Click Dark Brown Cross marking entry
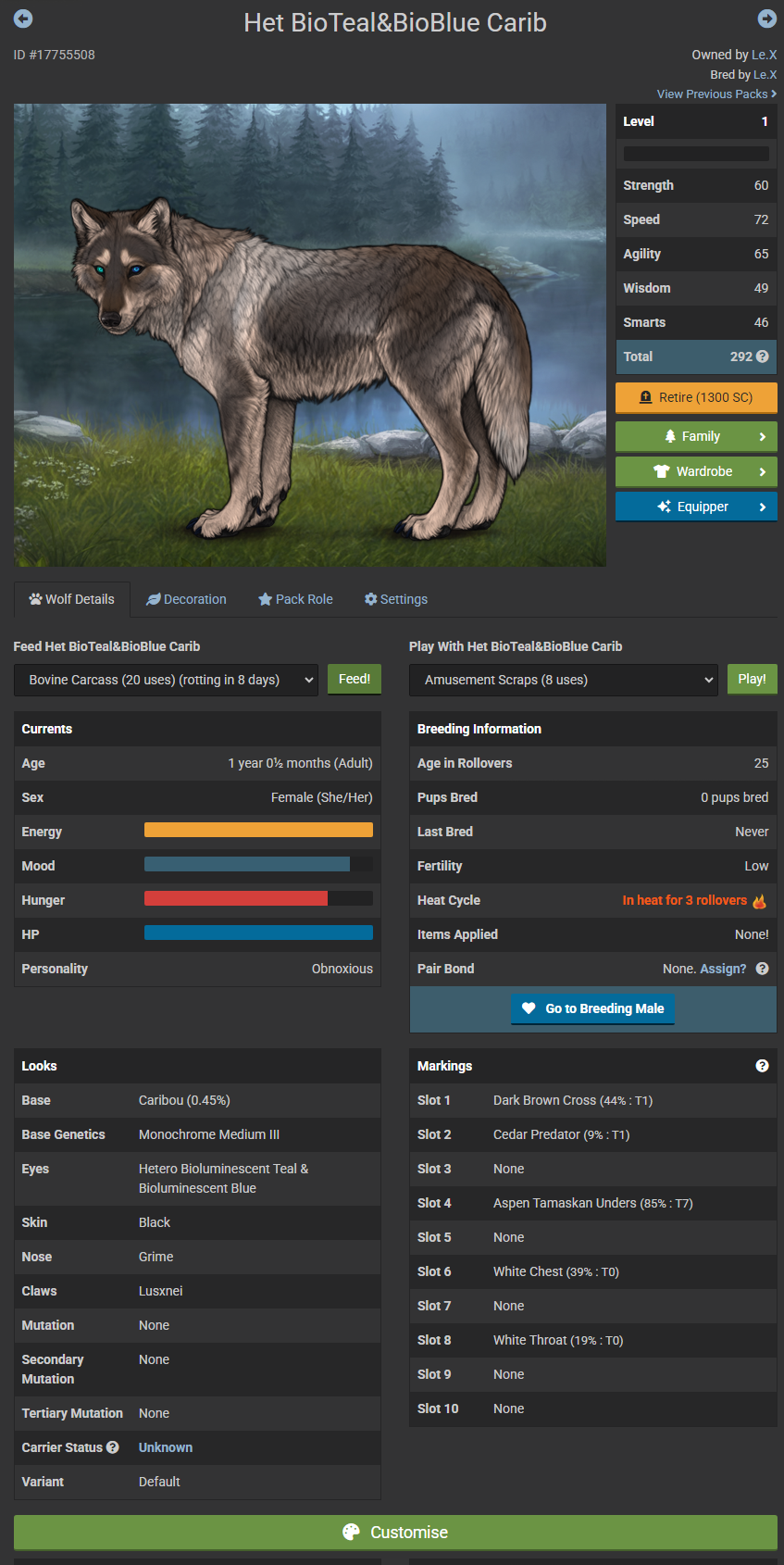 [573, 1100]
